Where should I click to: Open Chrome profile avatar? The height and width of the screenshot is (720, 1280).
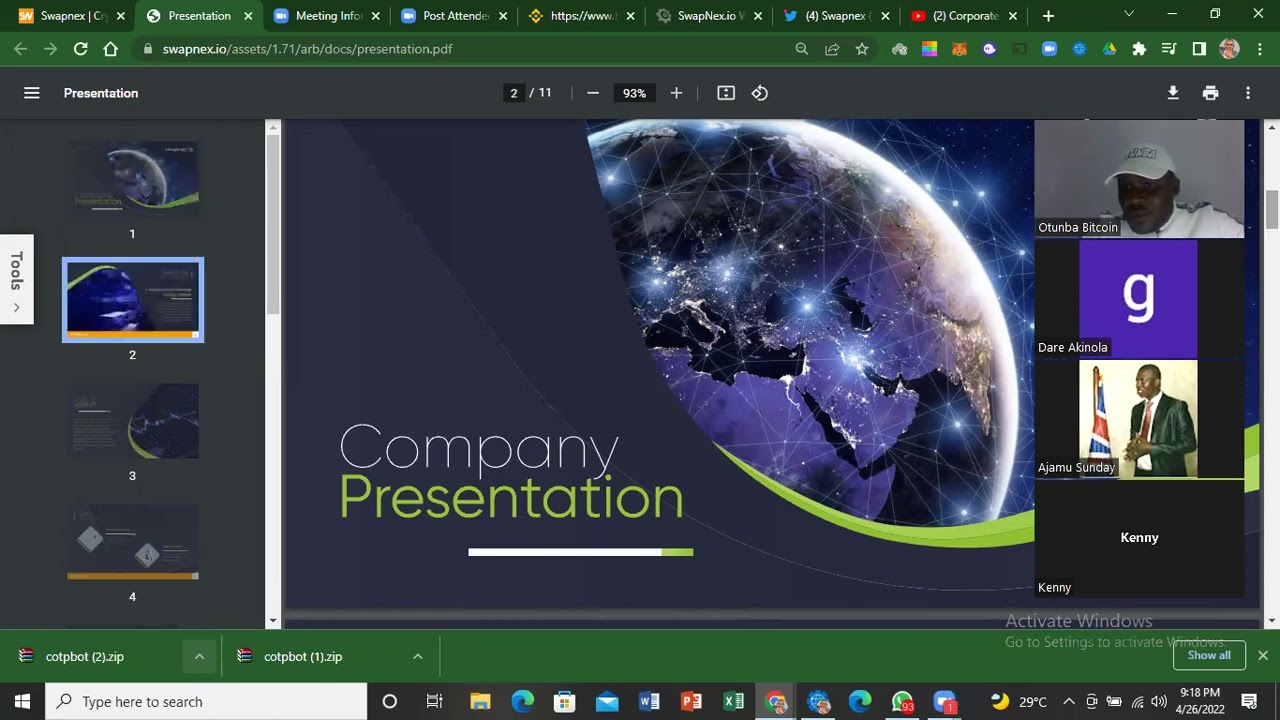coord(1230,49)
